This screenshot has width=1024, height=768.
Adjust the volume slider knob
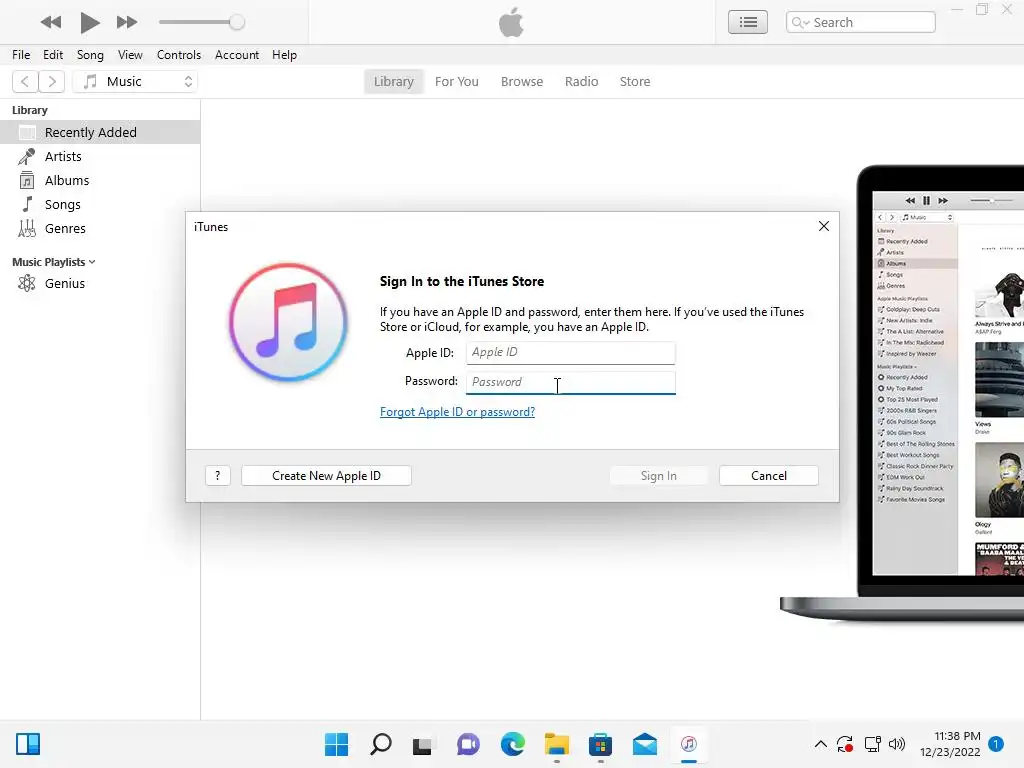[237, 22]
